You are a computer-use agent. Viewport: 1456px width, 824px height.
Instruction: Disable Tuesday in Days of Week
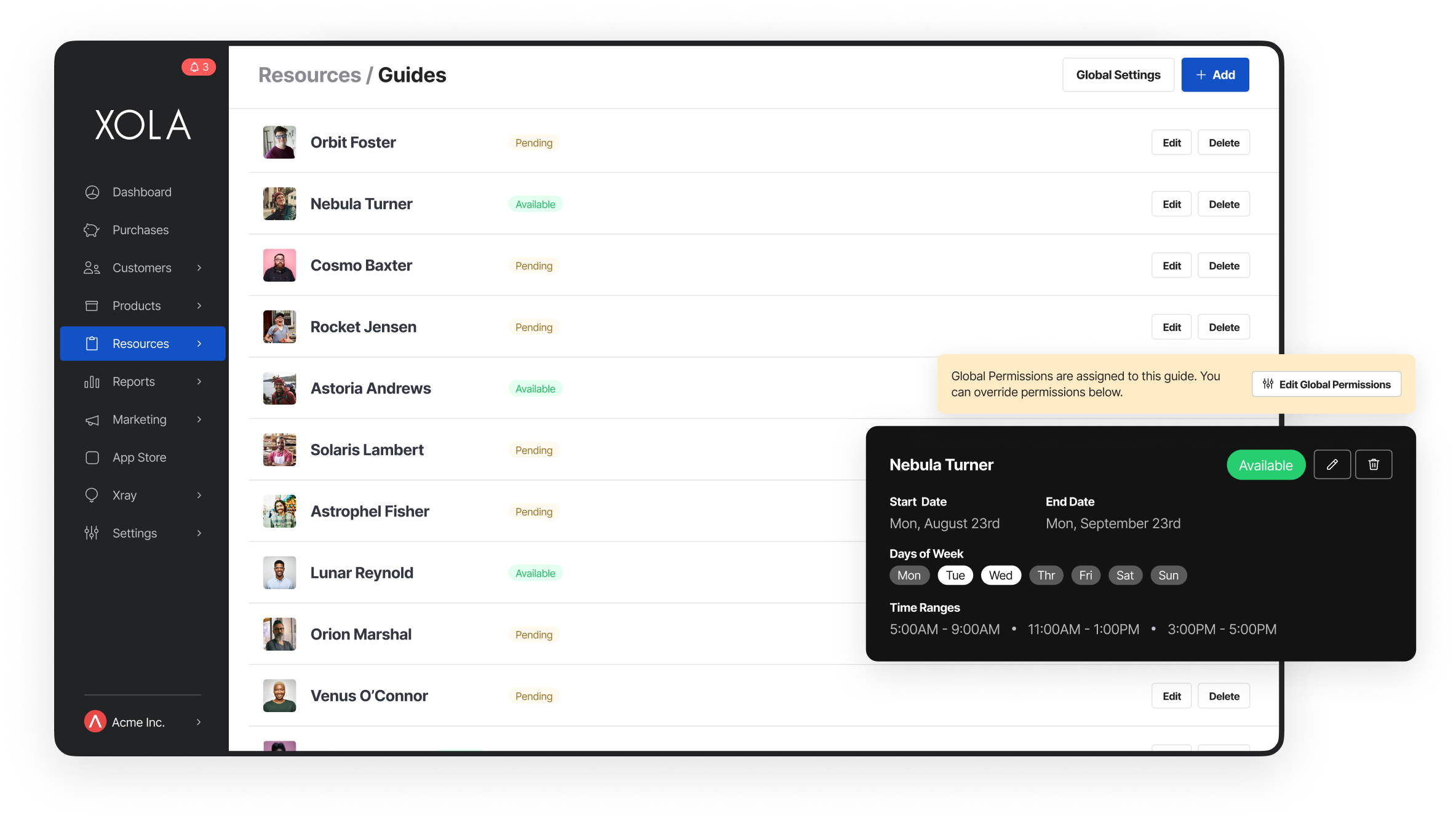pyautogui.click(x=955, y=575)
